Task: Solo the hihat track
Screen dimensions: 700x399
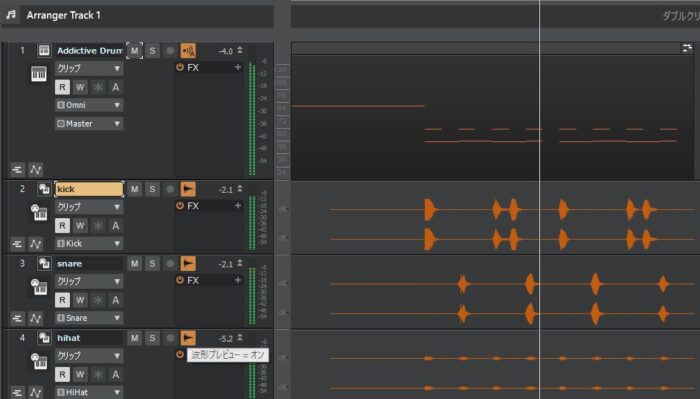Action: click(x=152, y=338)
